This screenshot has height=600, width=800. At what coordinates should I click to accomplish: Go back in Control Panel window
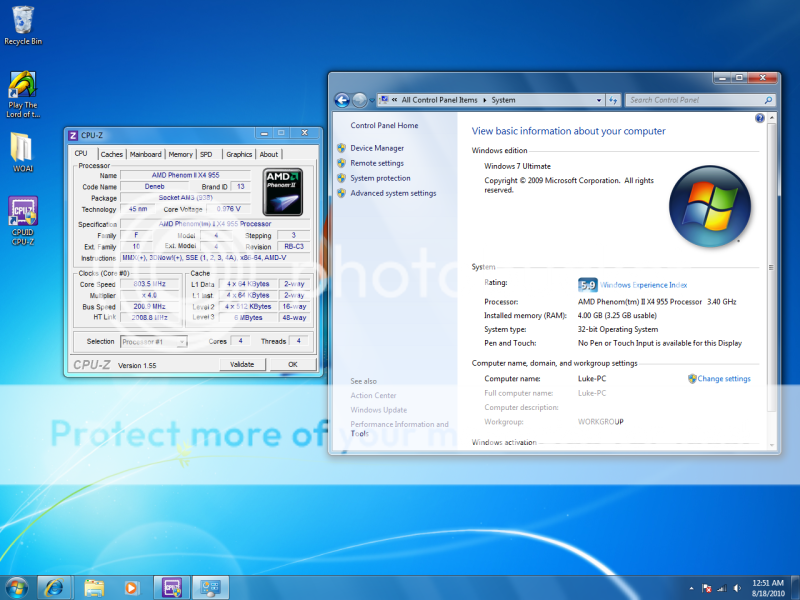click(342, 100)
